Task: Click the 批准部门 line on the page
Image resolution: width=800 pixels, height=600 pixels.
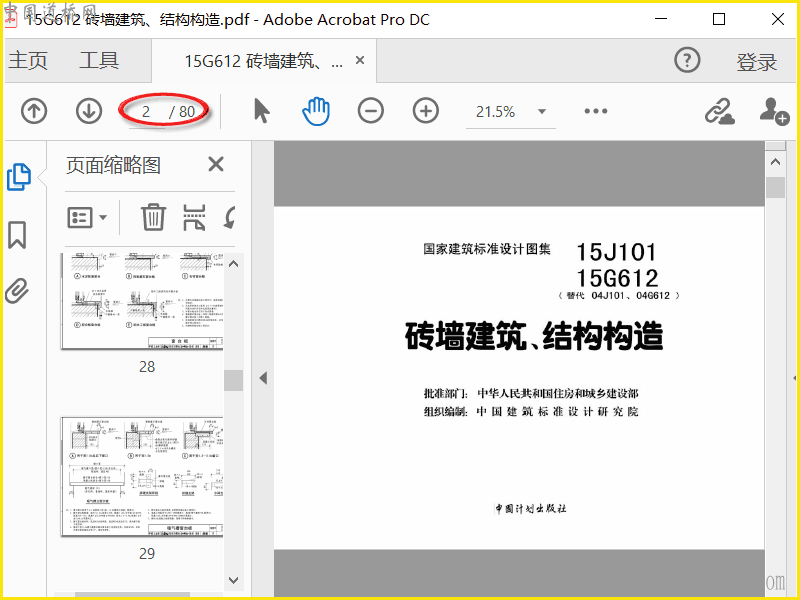Action: tap(531, 393)
